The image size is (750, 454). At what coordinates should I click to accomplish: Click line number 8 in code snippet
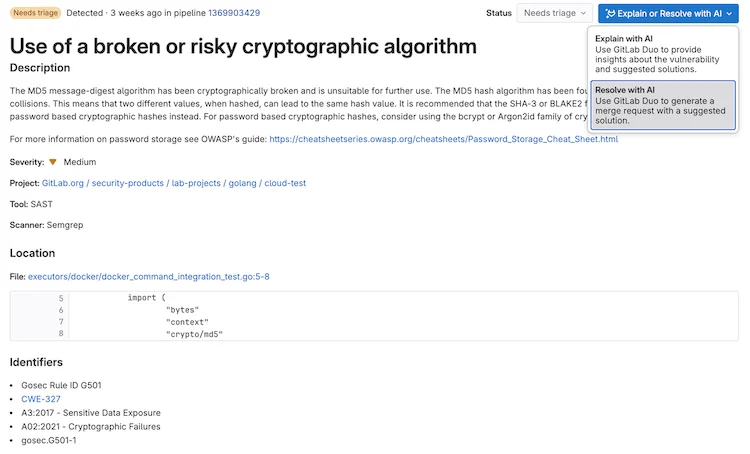[61, 334]
